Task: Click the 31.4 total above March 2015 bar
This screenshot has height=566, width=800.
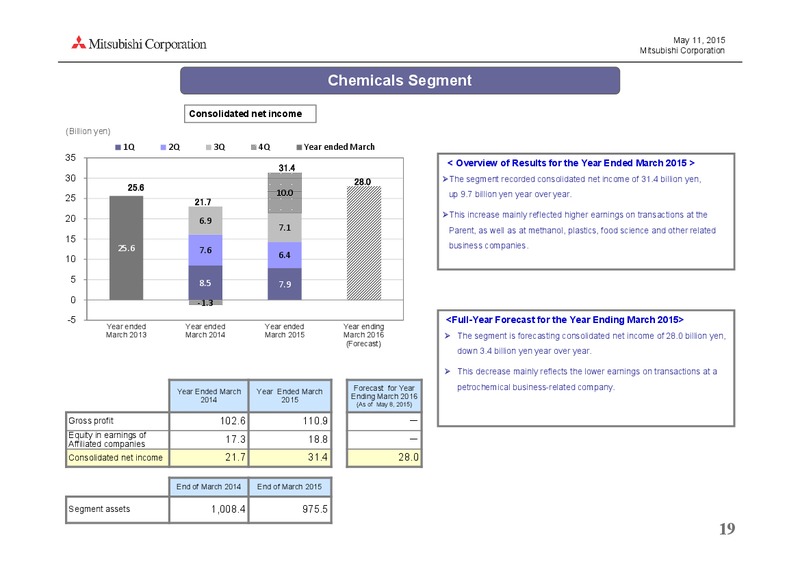Action: click(287, 168)
